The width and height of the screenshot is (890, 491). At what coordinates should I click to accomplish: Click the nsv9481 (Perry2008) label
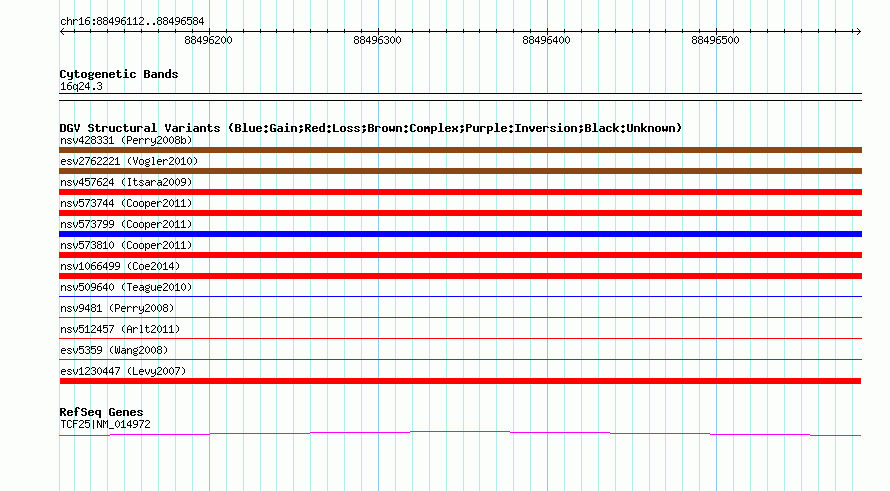coord(117,308)
